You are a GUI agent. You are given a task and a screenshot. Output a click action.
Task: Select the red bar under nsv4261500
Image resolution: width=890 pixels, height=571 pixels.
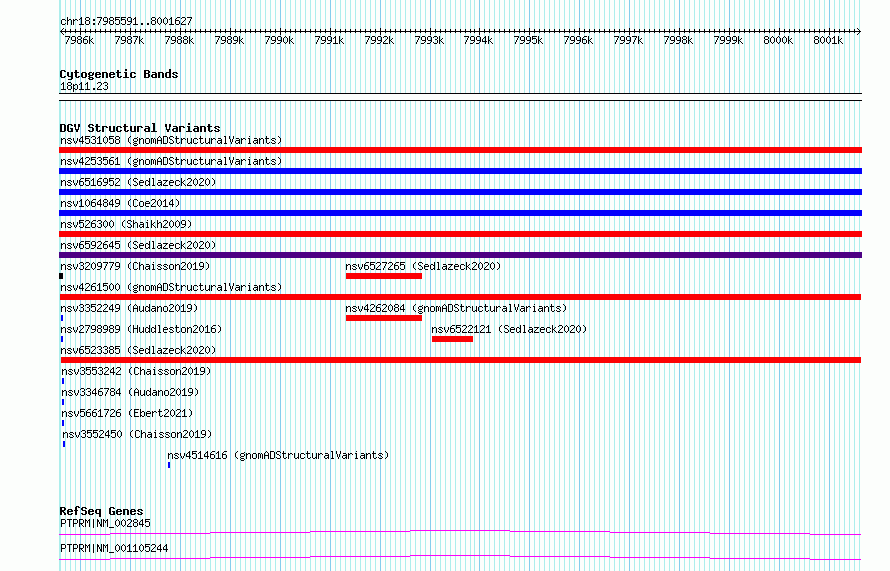(x=460, y=297)
